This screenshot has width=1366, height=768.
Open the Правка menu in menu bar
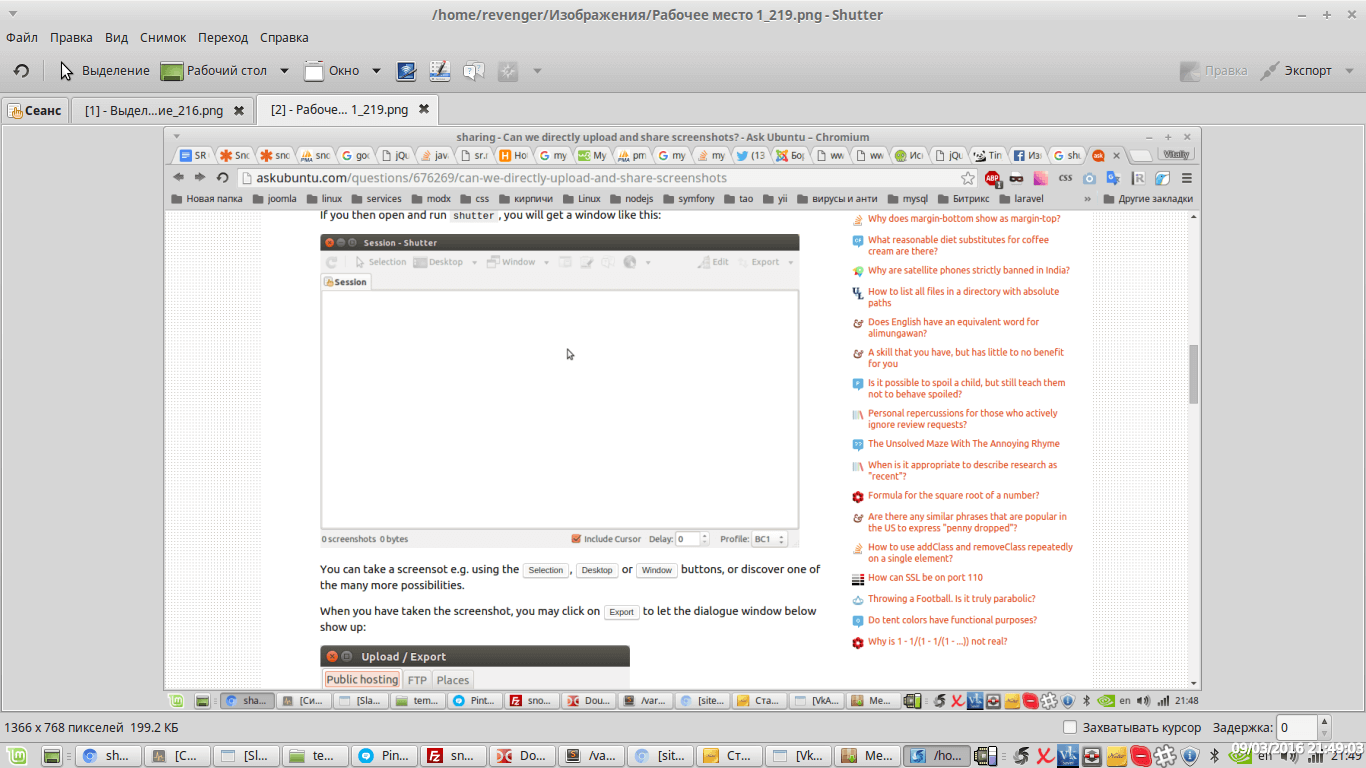(x=71, y=38)
